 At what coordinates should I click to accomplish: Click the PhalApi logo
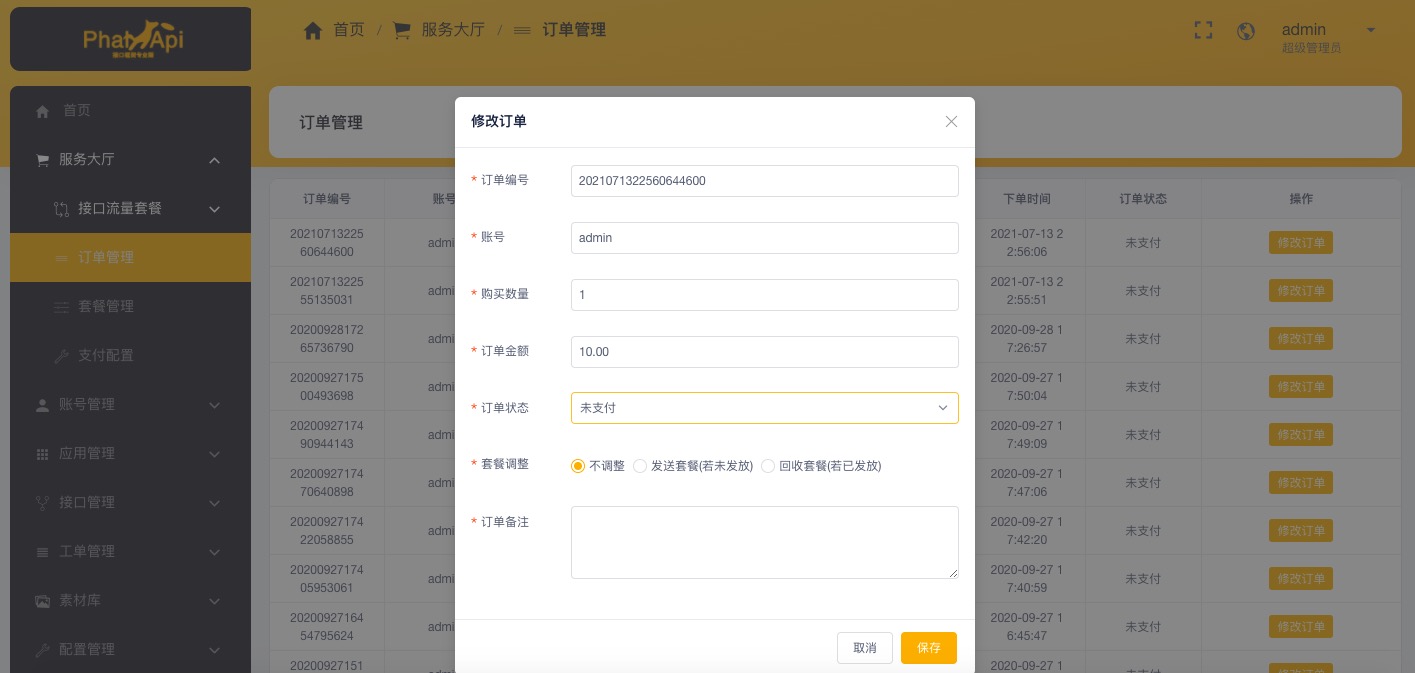point(131,40)
